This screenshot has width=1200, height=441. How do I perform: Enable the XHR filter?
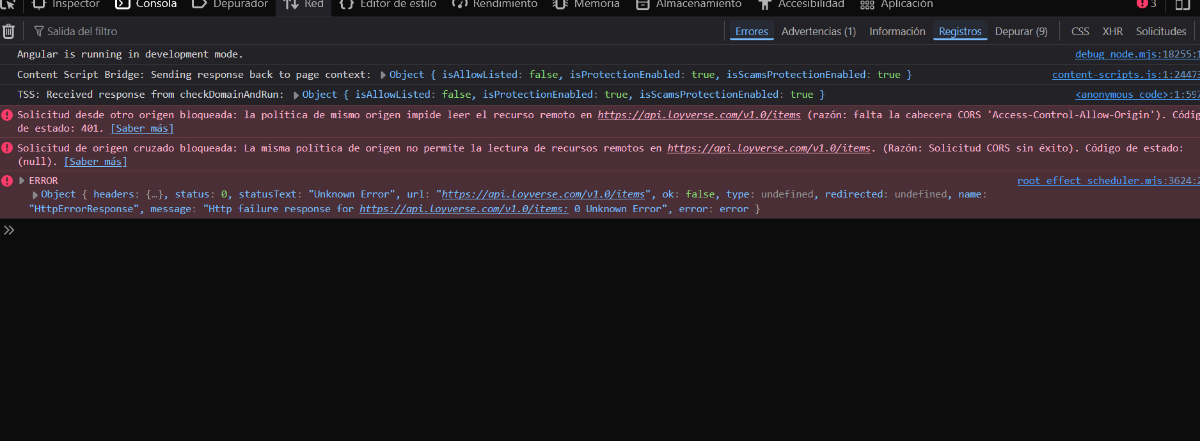pyautogui.click(x=1112, y=31)
